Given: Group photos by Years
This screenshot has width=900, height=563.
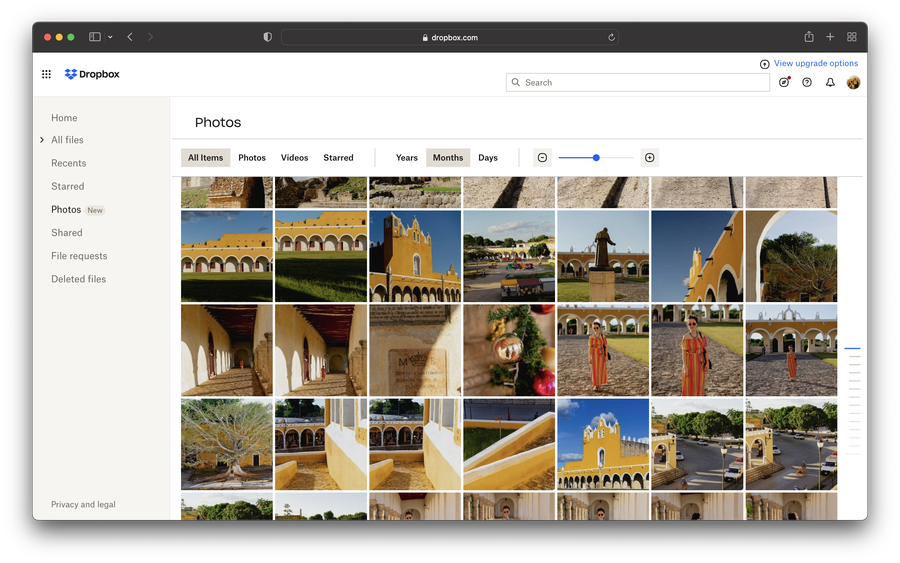Looking at the screenshot, I should [x=406, y=157].
